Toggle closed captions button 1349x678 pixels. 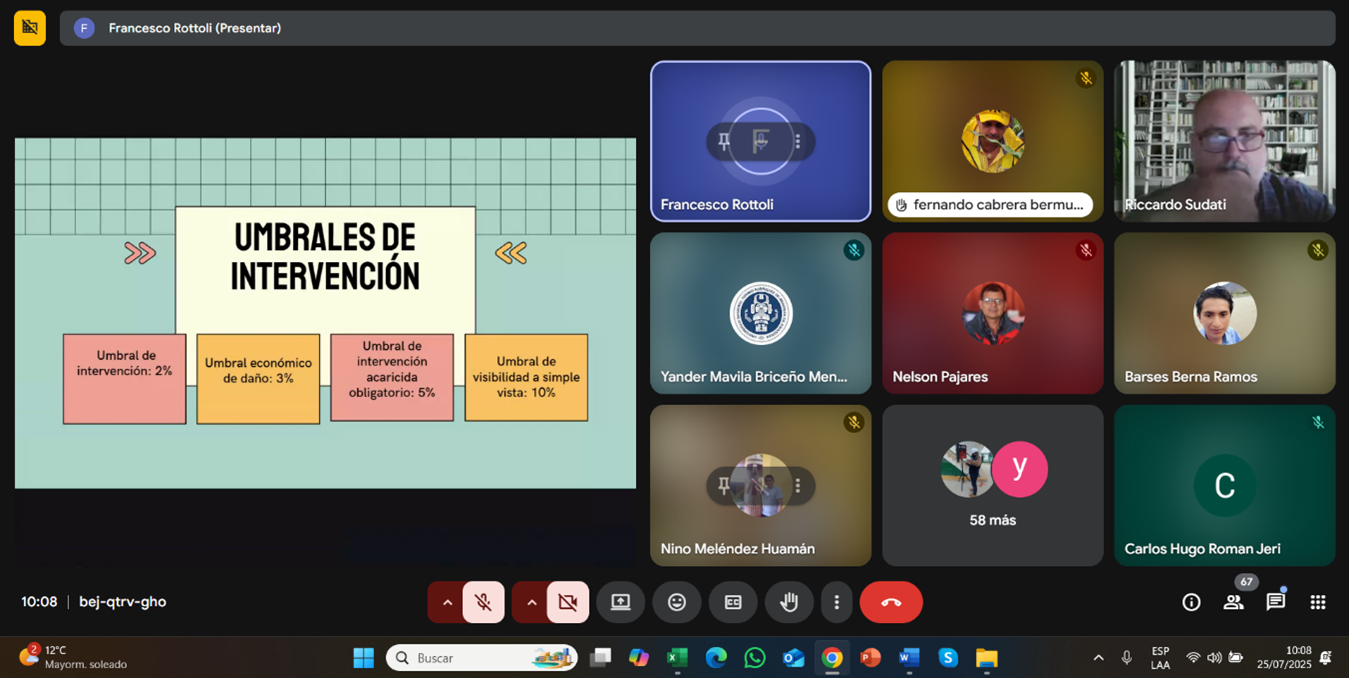[x=733, y=602]
